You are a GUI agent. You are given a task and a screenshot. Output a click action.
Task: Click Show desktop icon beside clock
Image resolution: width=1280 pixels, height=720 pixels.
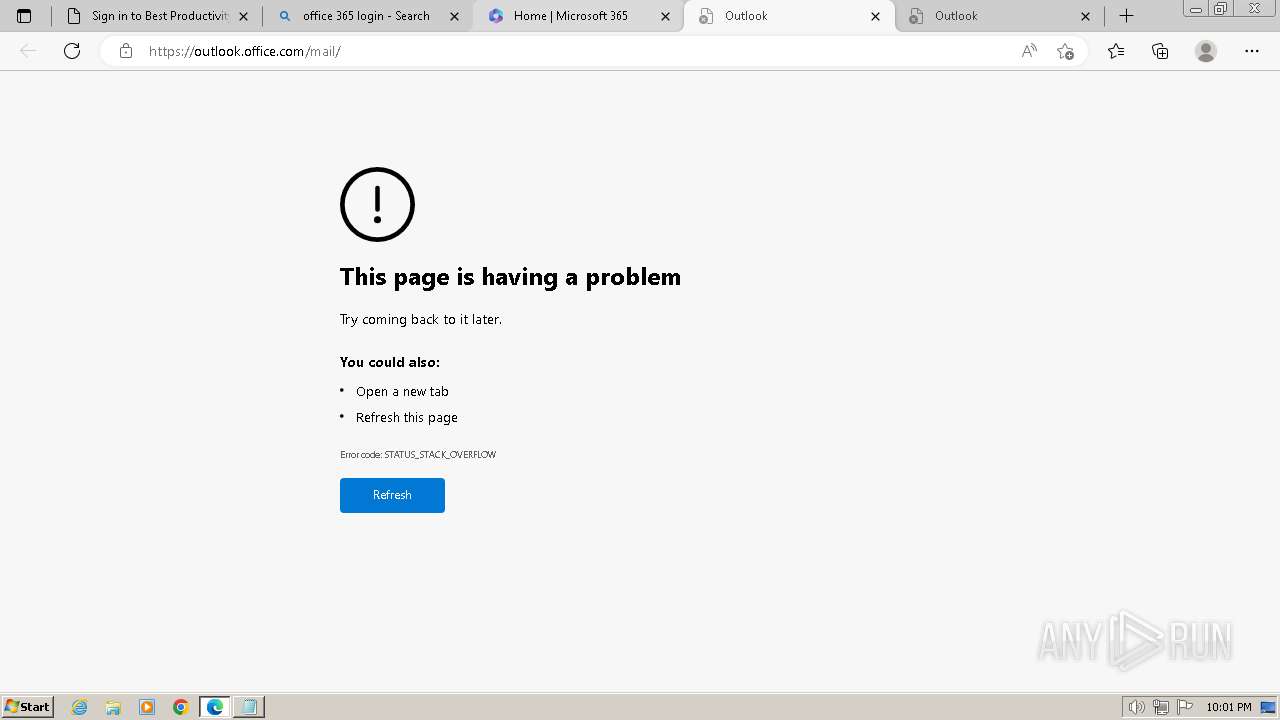click(1268, 707)
